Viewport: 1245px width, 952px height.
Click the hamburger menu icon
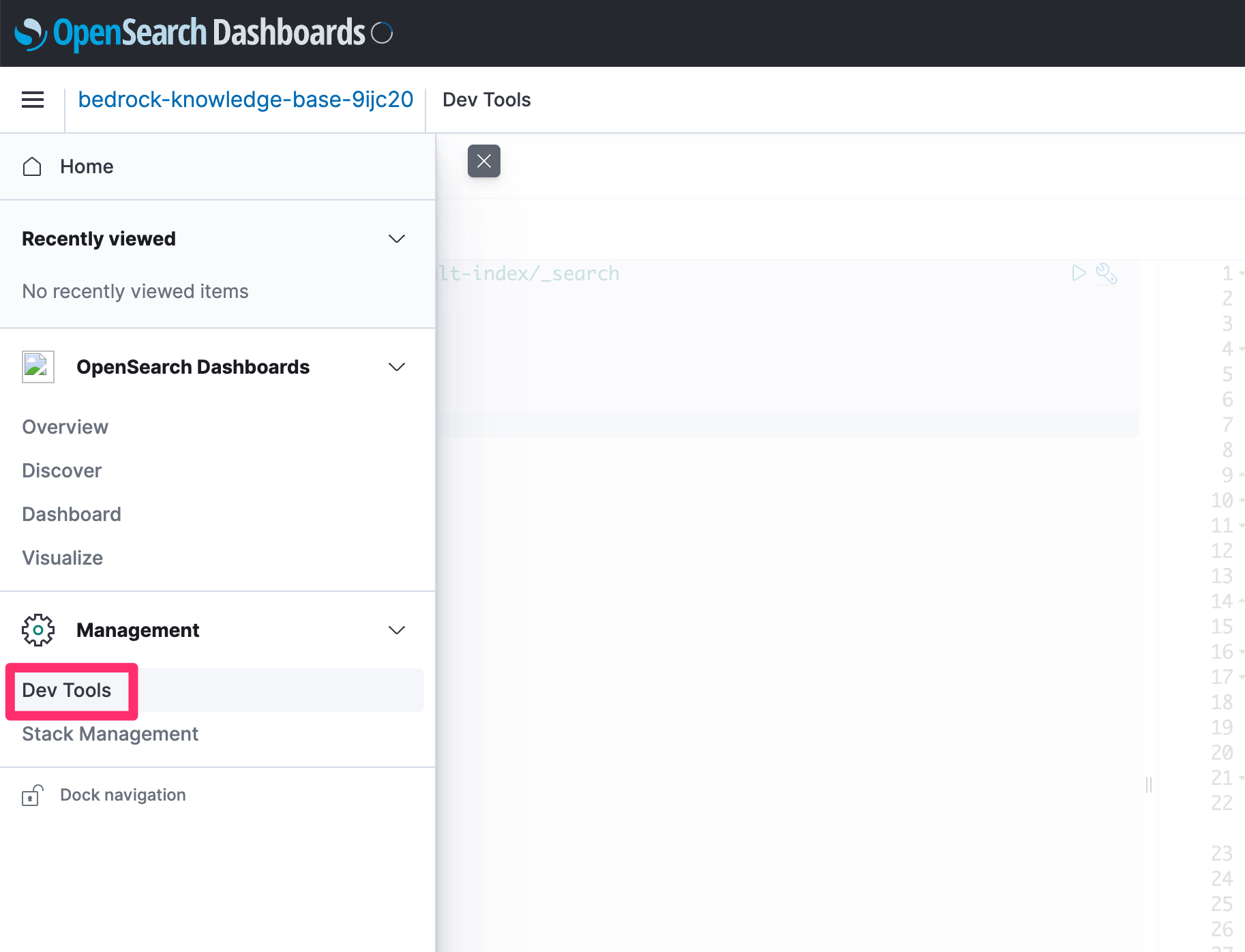click(x=33, y=100)
